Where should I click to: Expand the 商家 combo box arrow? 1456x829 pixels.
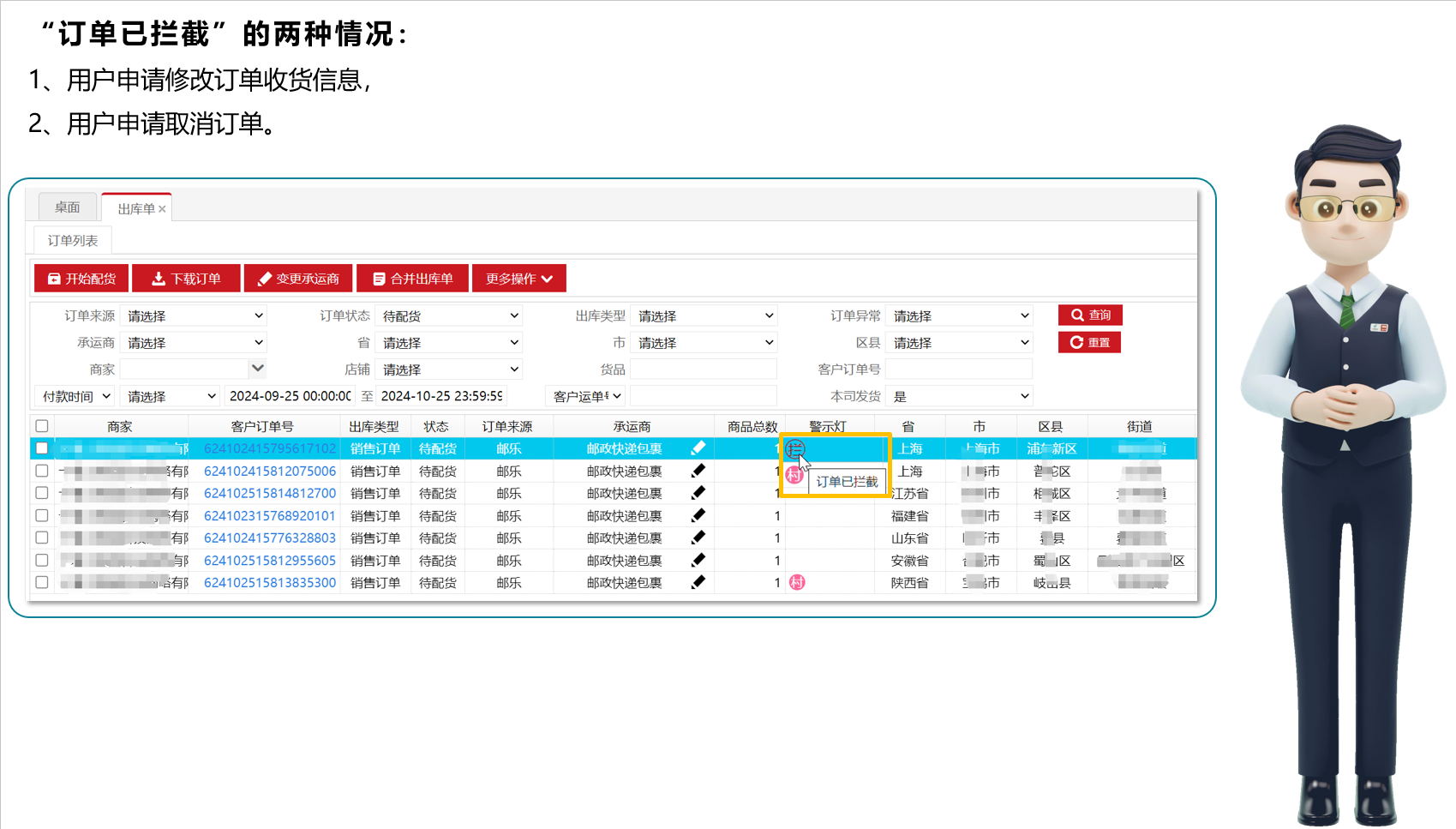click(257, 369)
